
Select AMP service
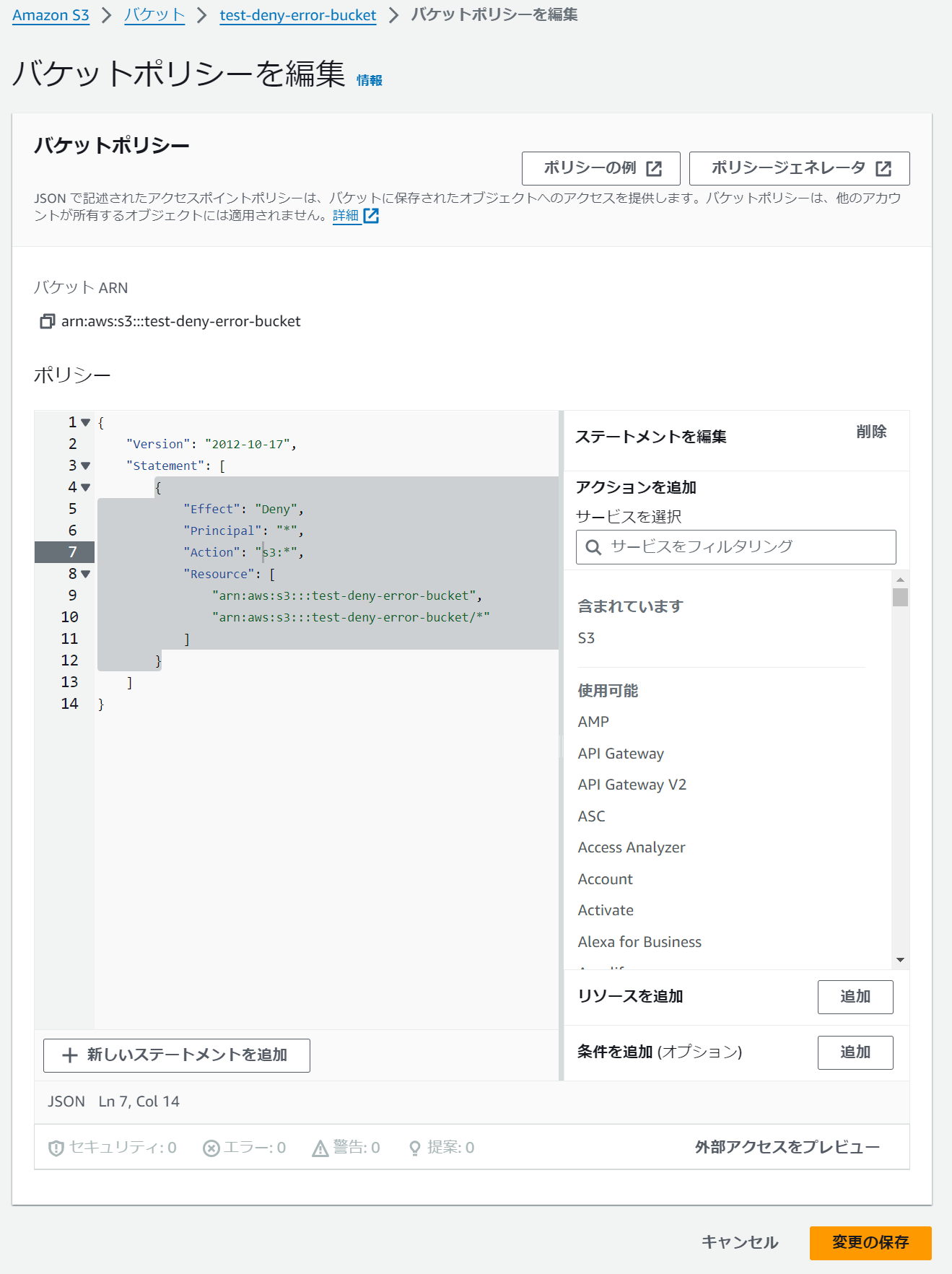(x=593, y=722)
